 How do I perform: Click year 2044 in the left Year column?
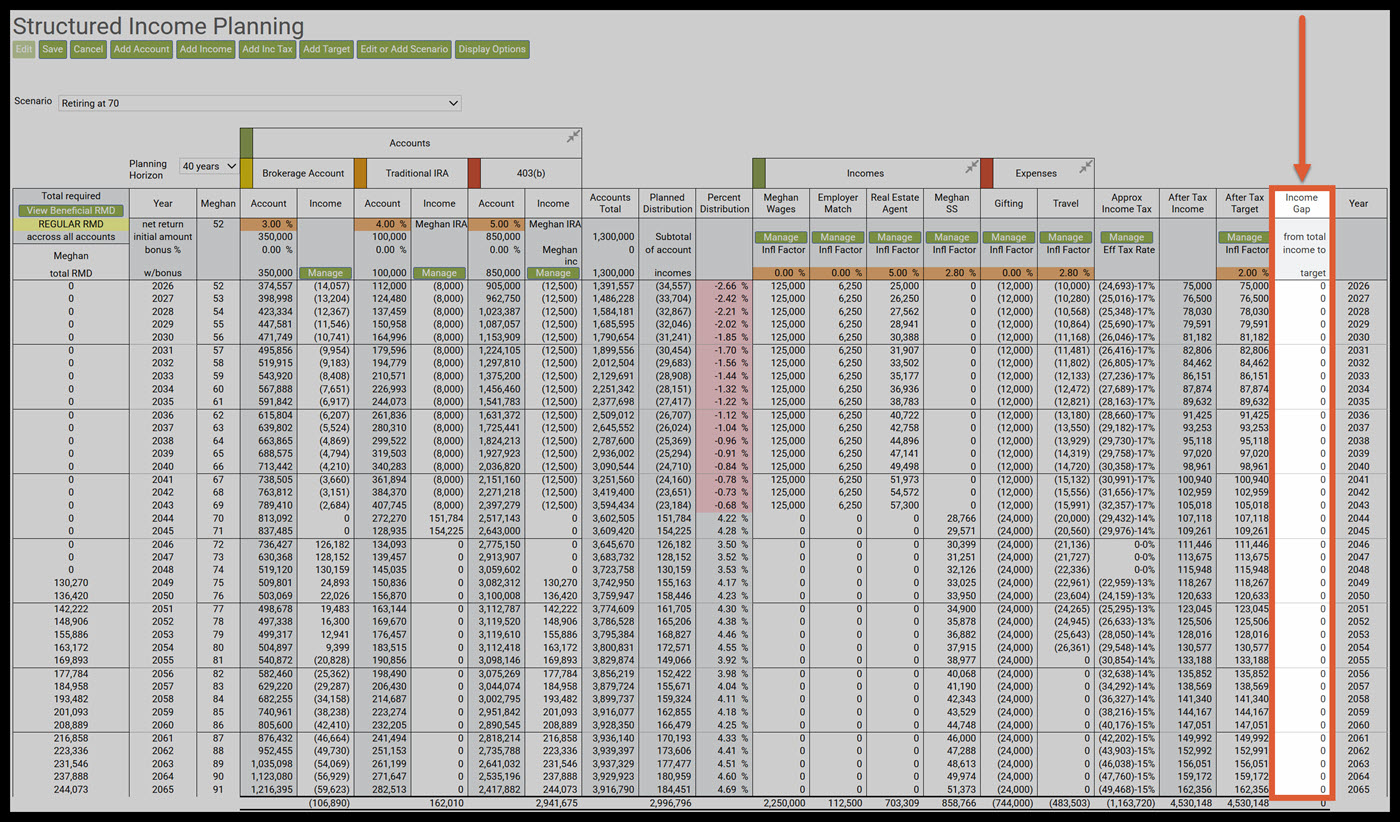[163, 517]
